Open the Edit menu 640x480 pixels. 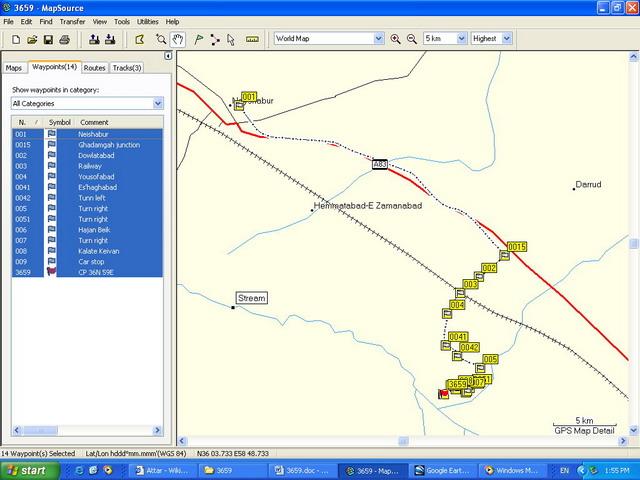pyautogui.click(x=27, y=22)
